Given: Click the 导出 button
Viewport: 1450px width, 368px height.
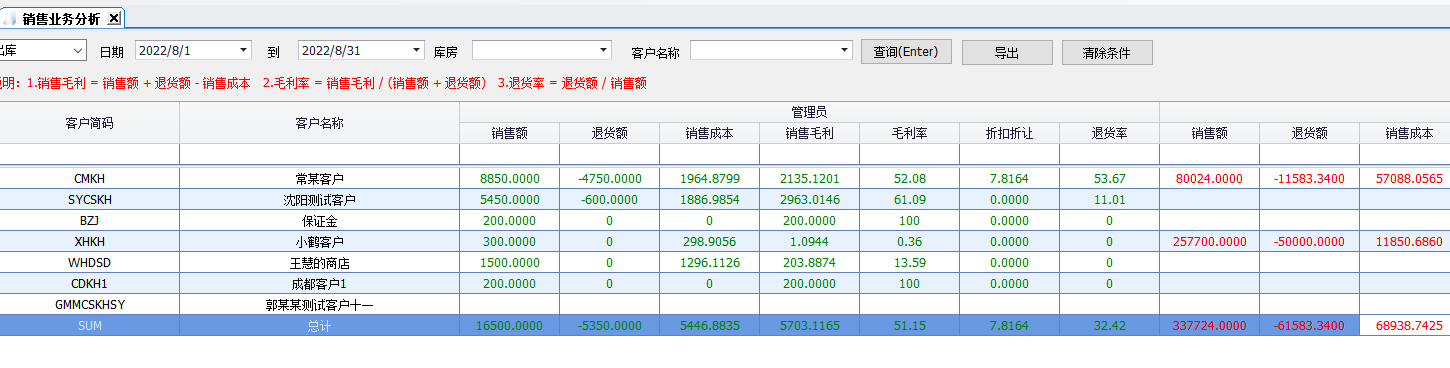Looking at the screenshot, I should (x=1007, y=52).
